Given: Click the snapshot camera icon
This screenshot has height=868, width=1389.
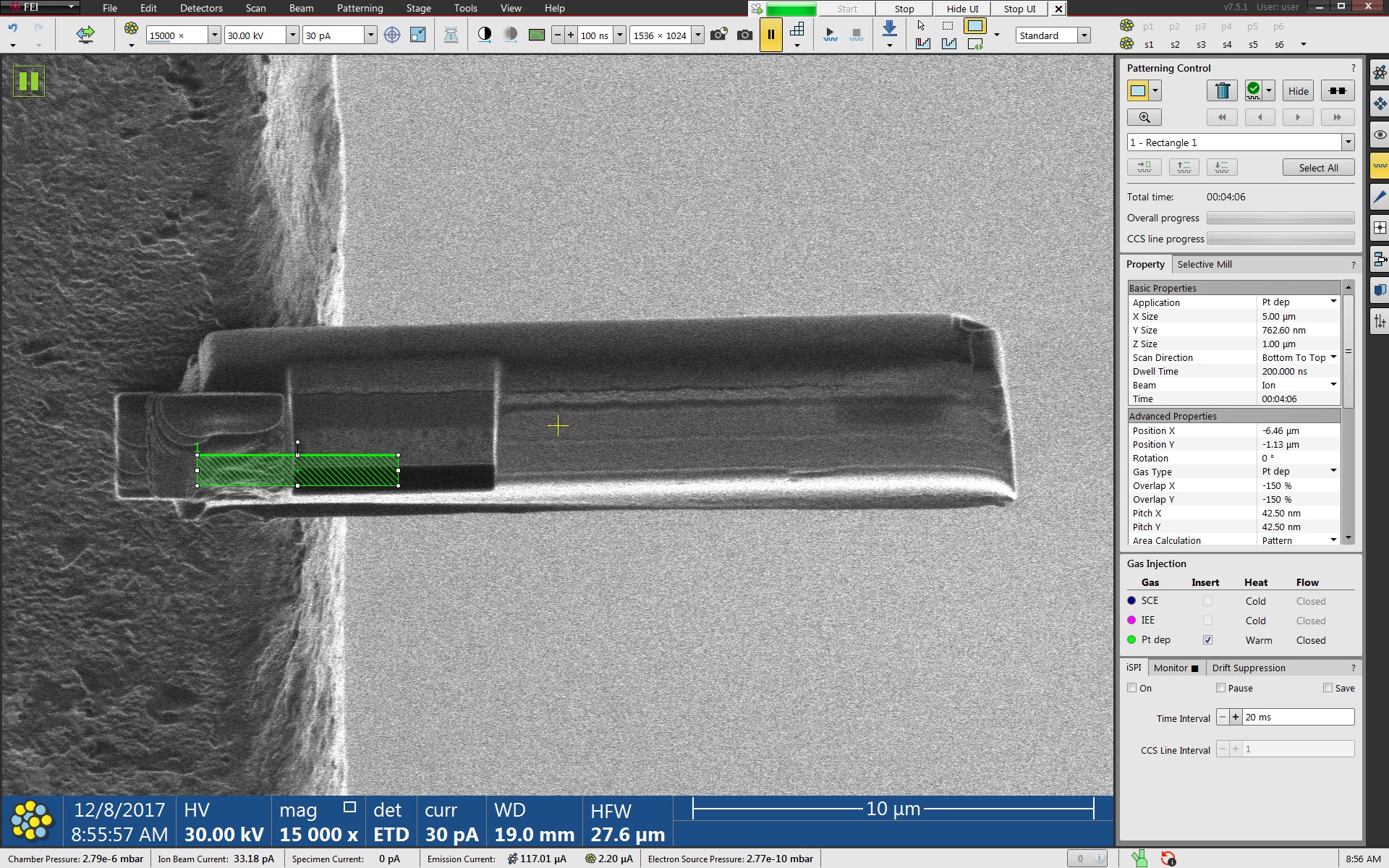Looking at the screenshot, I should (x=744, y=35).
